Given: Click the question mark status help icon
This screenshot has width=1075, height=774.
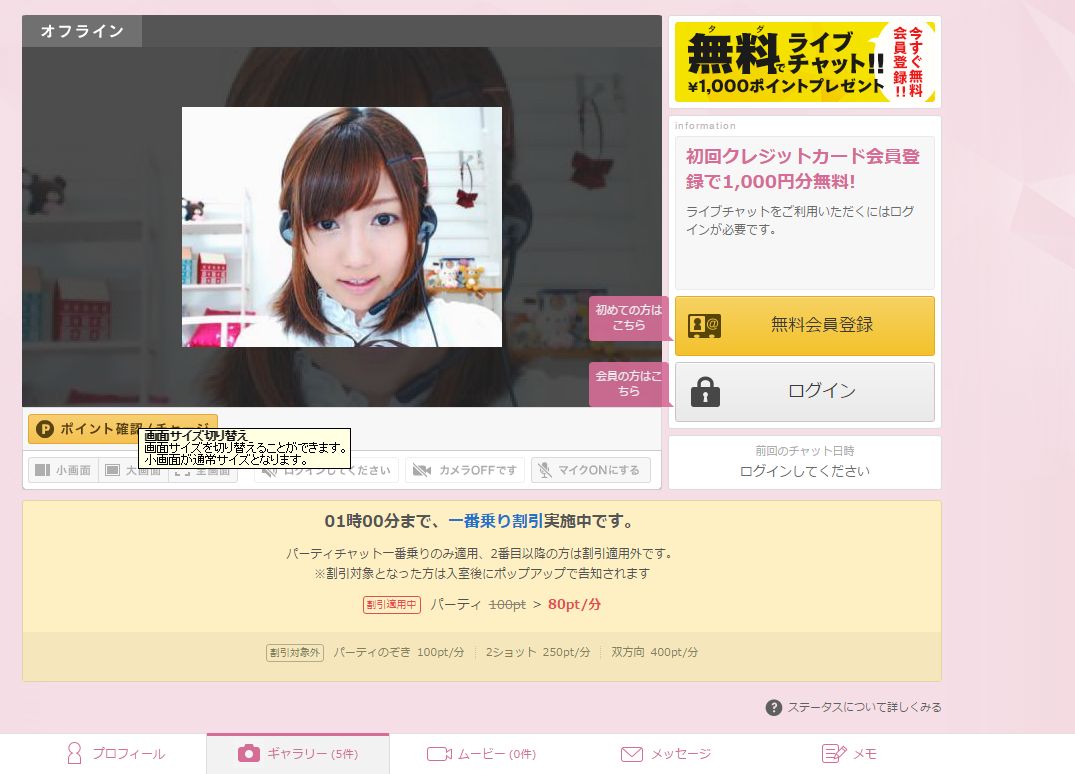Looking at the screenshot, I should click(x=773, y=708).
